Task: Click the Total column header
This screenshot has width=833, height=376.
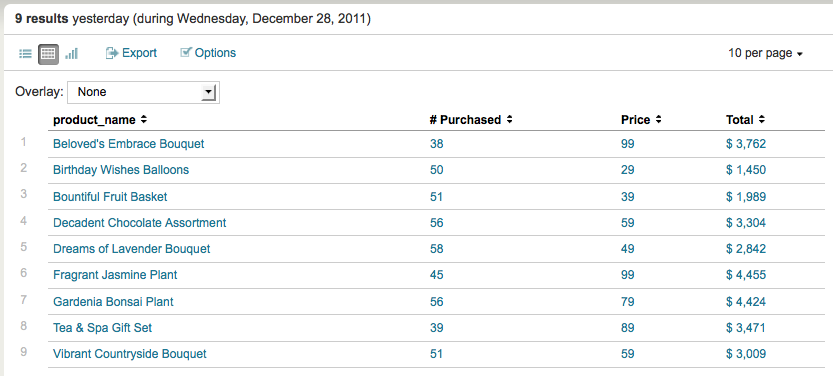Action: coord(740,120)
